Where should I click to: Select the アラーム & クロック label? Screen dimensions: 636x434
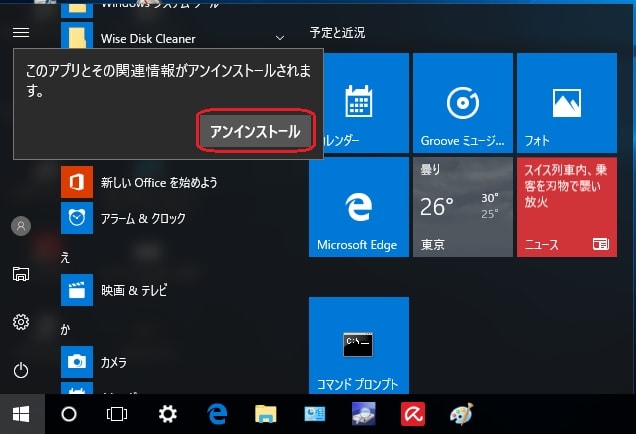click(143, 219)
